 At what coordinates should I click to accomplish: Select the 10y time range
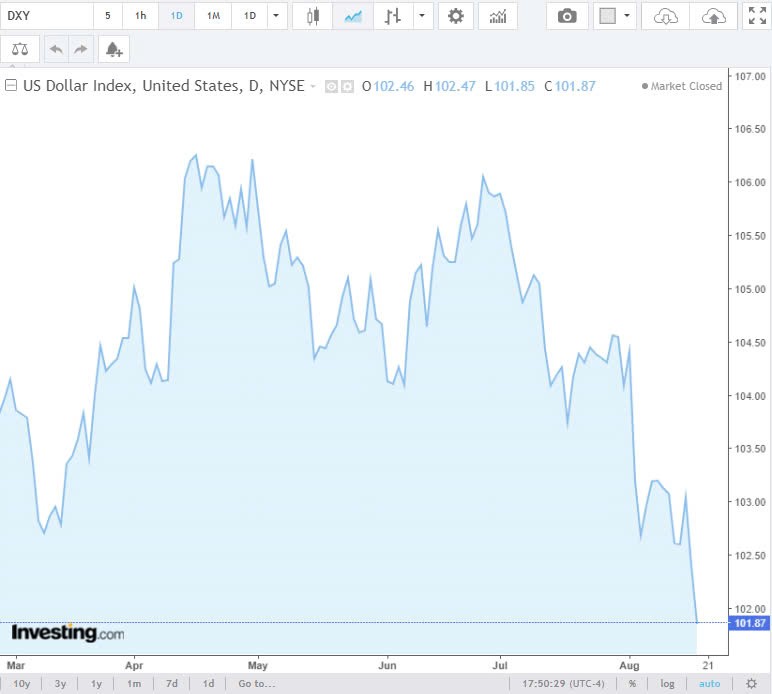(x=22, y=684)
